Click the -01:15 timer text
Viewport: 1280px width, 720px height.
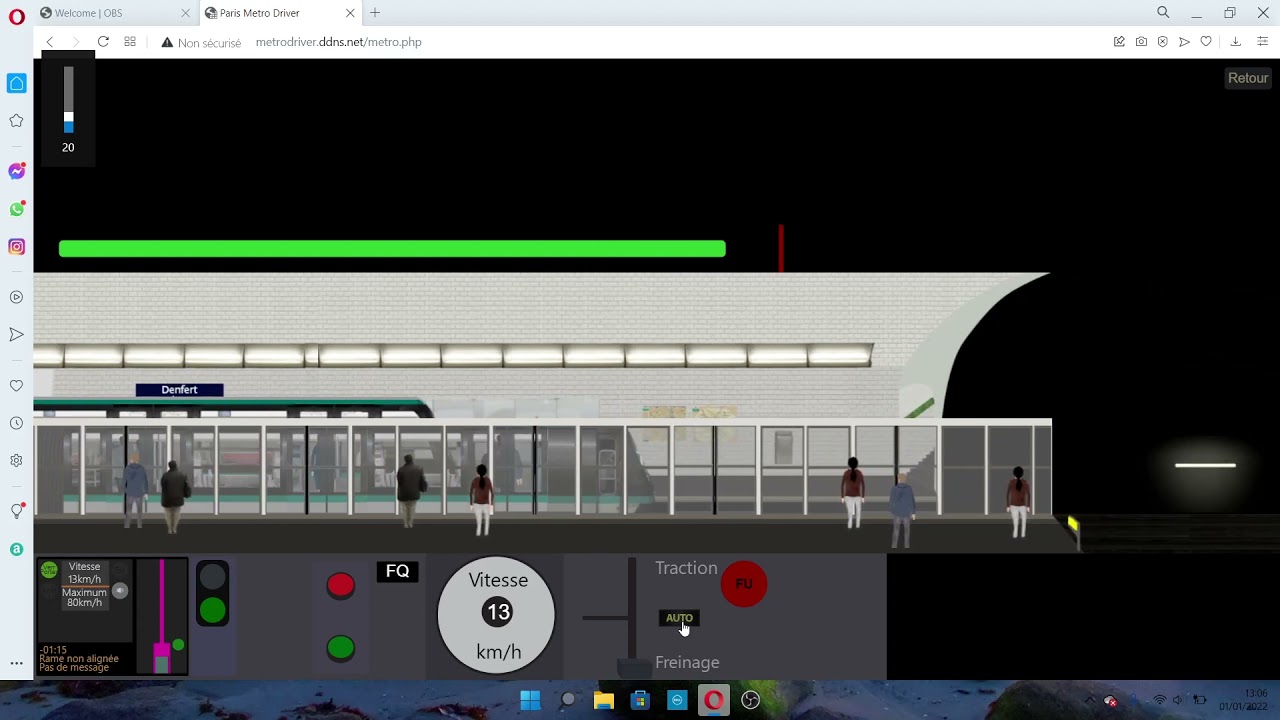[x=53, y=650]
